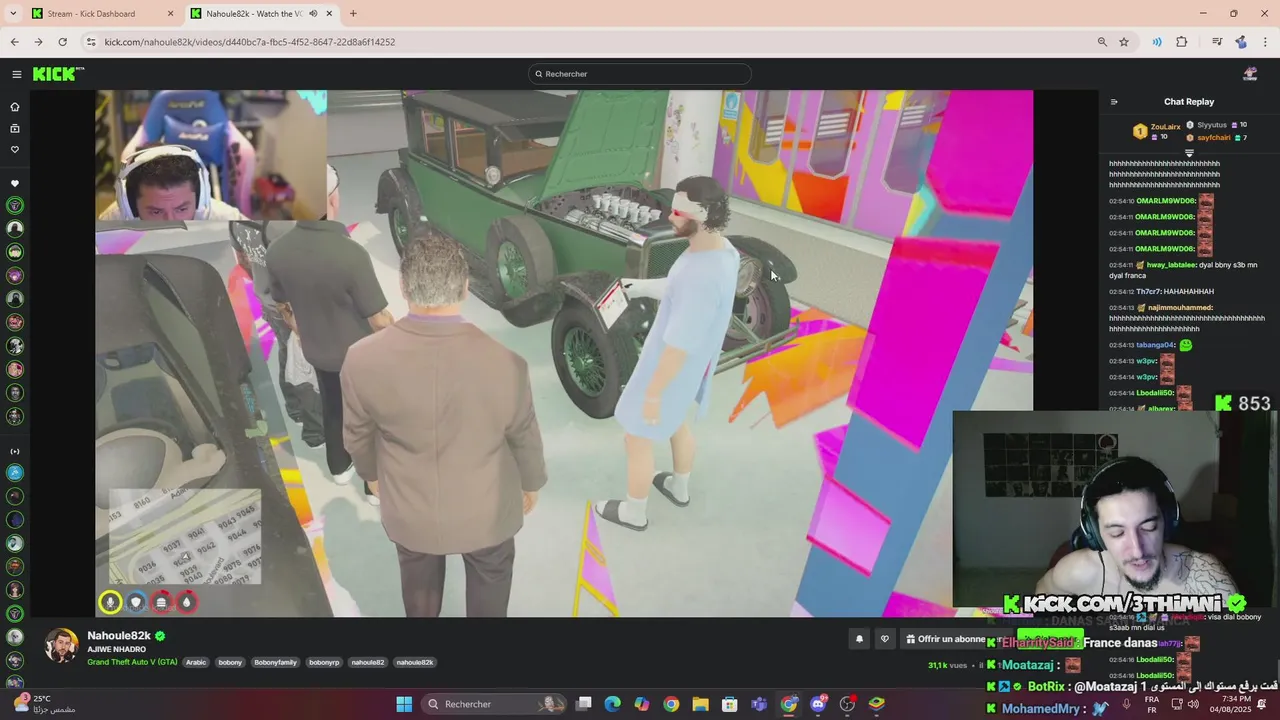Open the tab search dropdown
1280x720 pixels.
pyautogui.click(x=13, y=14)
